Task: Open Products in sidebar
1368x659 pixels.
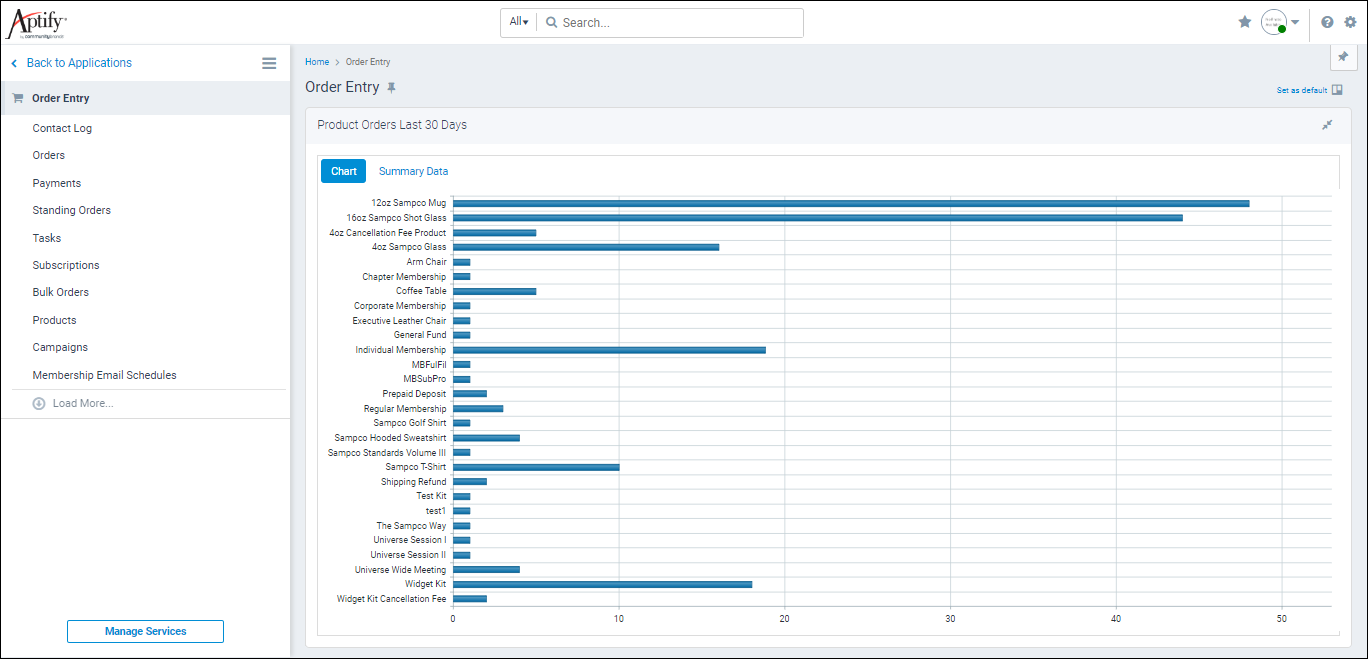Action: [54, 320]
